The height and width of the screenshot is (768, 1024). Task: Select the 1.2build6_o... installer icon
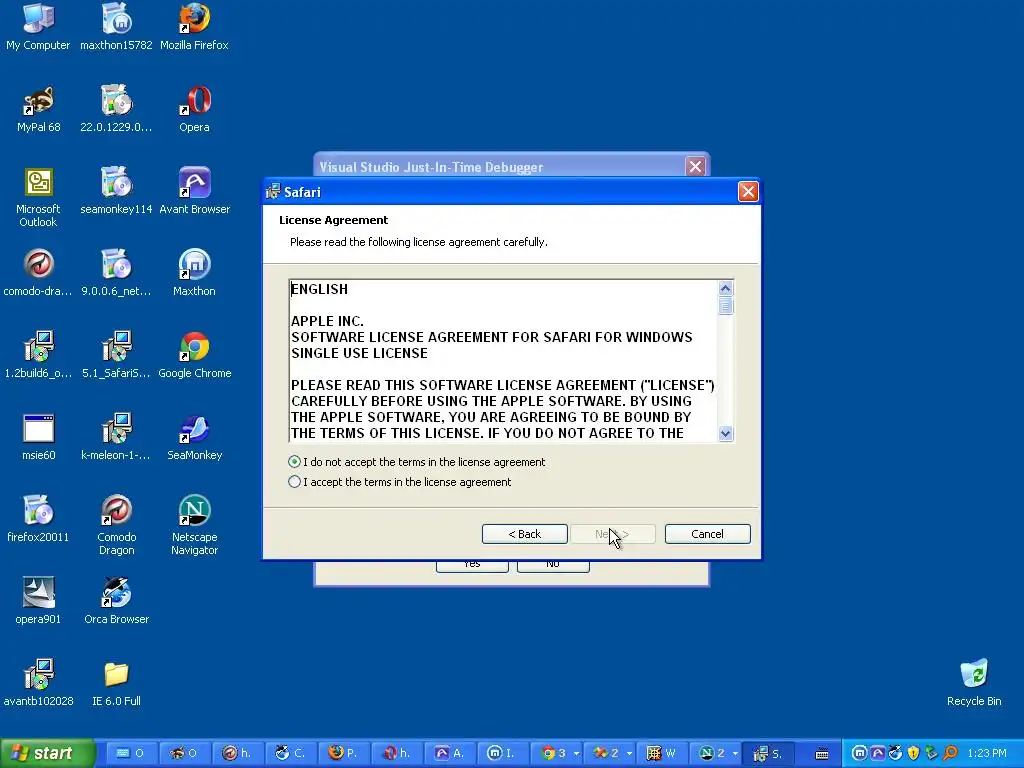(38, 355)
